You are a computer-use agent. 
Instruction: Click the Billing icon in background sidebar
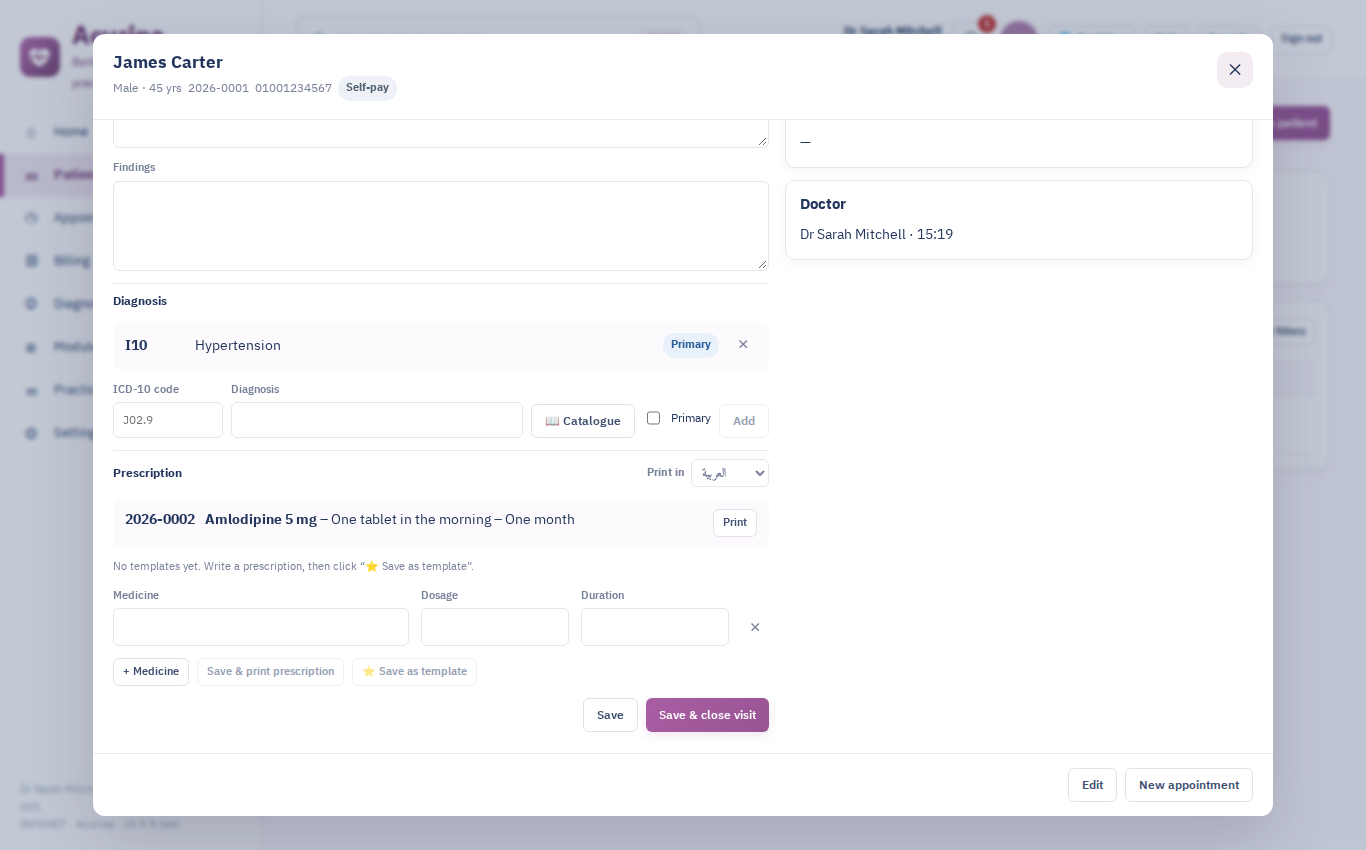tap(32, 261)
